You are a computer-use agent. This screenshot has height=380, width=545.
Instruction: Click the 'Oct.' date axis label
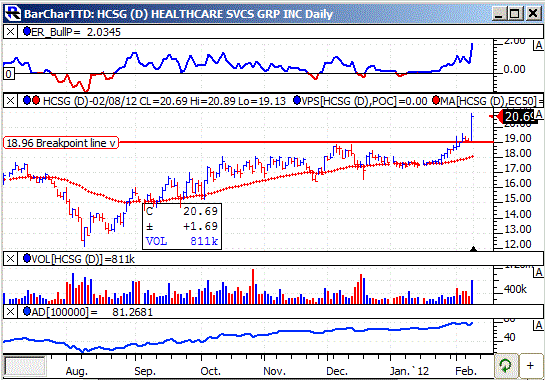pos(211,371)
